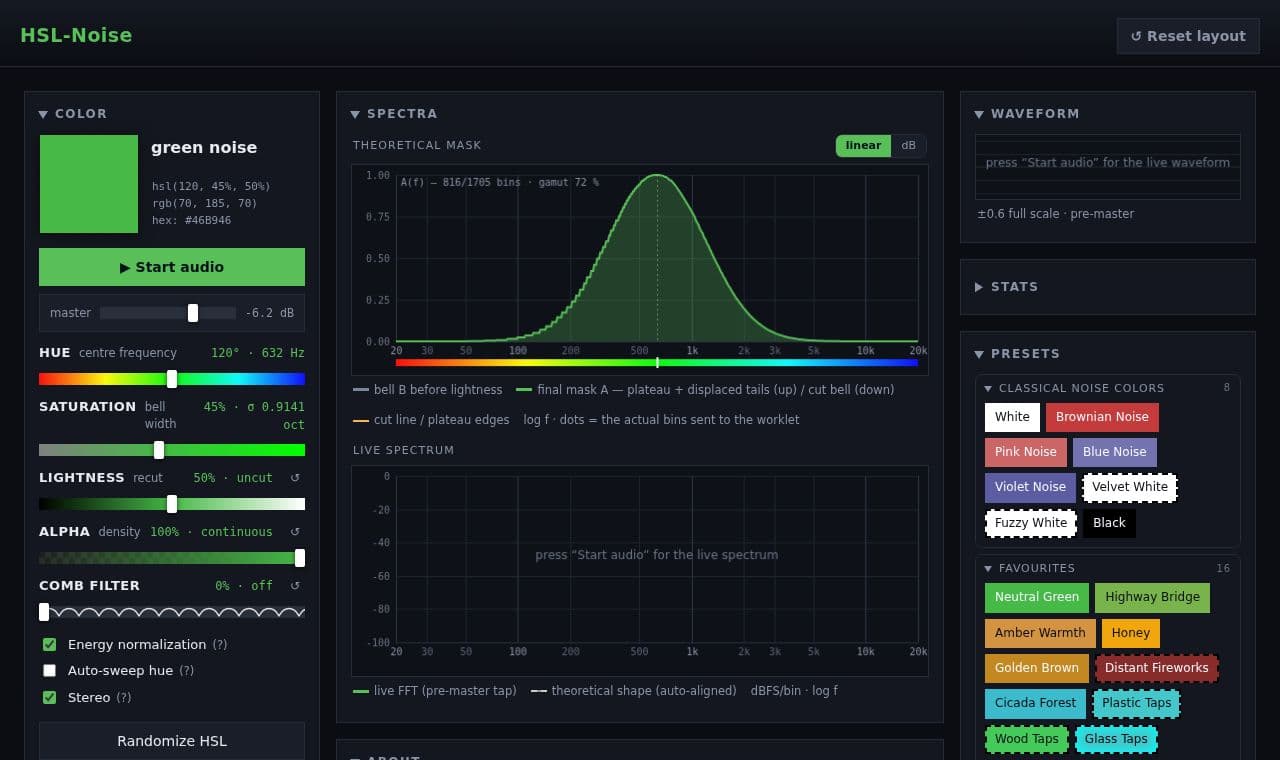Collapse the Presets panel
Image resolution: width=1280 pixels, height=760 pixels.
click(979, 354)
